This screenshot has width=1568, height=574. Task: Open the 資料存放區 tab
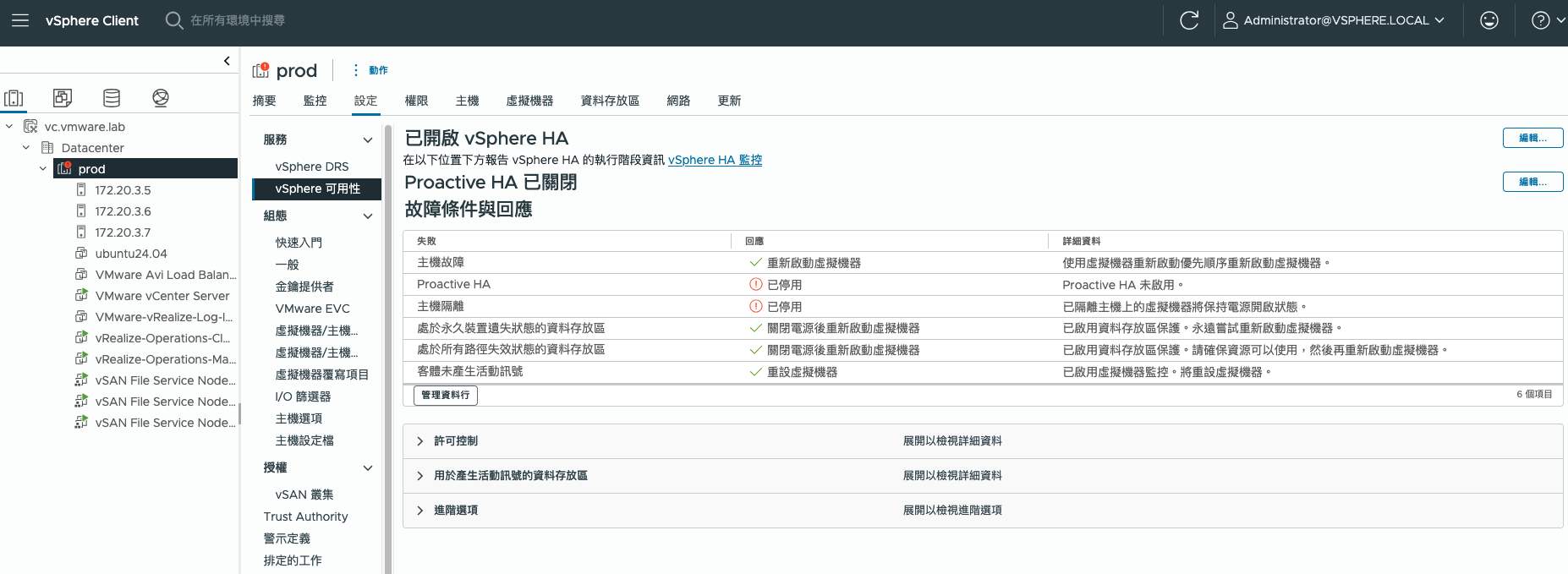tap(610, 101)
